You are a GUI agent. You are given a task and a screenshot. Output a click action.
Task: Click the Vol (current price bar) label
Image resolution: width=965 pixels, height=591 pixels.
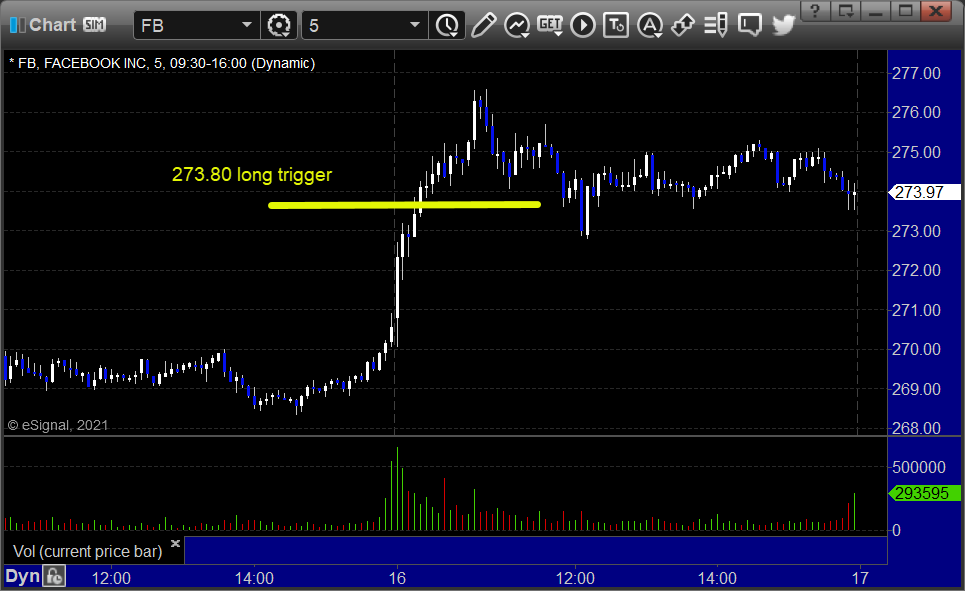click(87, 552)
